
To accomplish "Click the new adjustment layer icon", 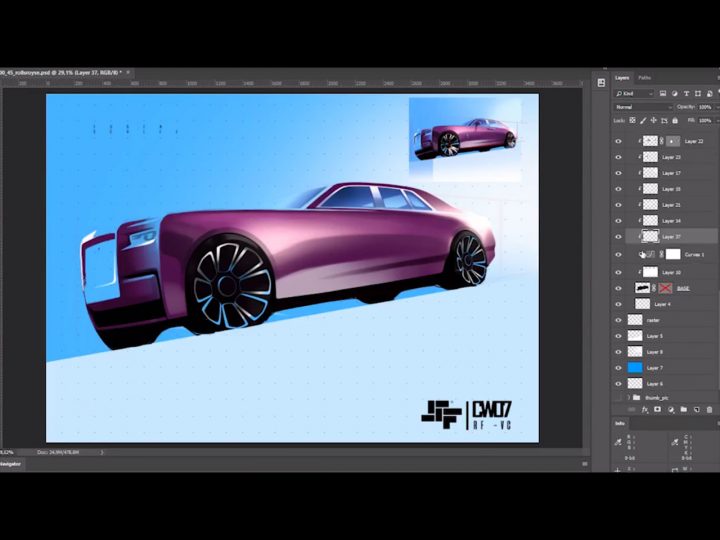I will tap(671, 410).
